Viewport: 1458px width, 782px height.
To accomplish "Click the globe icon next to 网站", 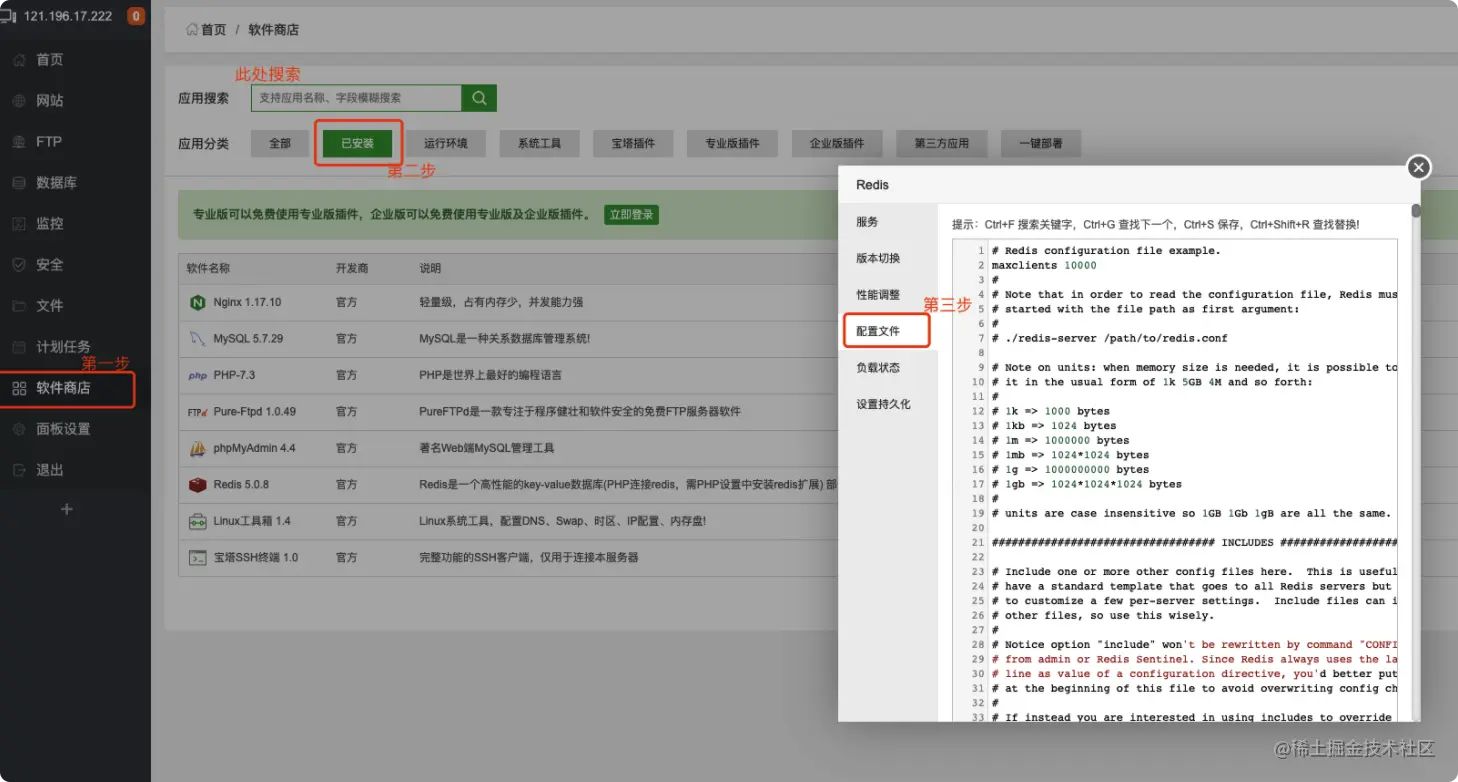I will click(19, 101).
